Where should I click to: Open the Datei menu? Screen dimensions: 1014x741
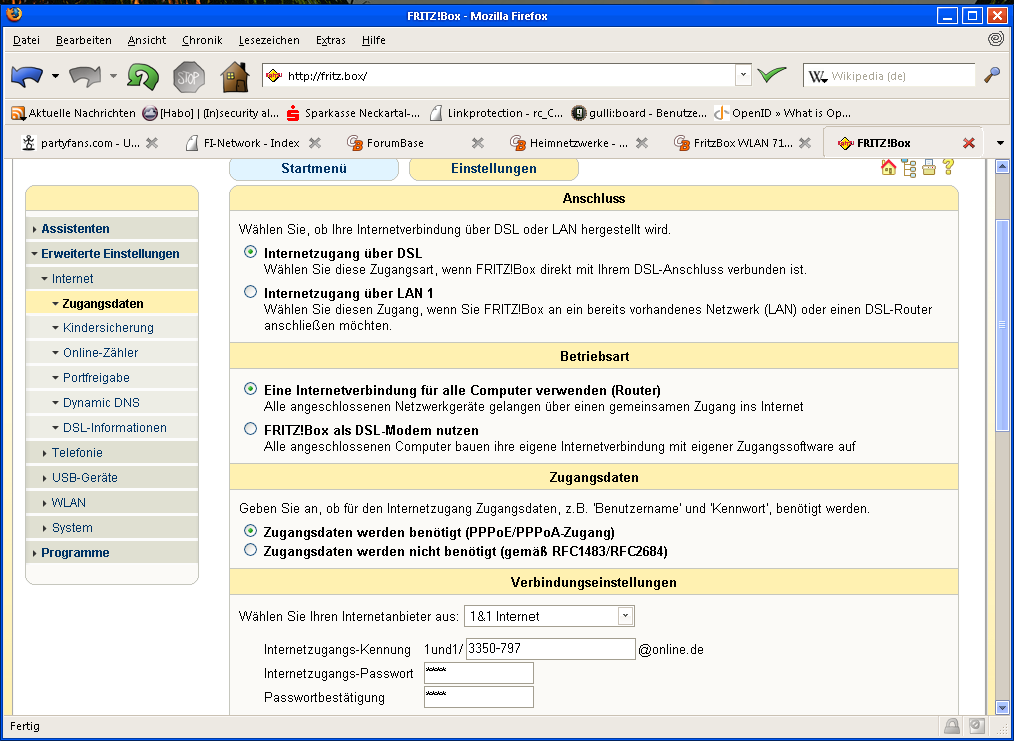[x=27, y=40]
